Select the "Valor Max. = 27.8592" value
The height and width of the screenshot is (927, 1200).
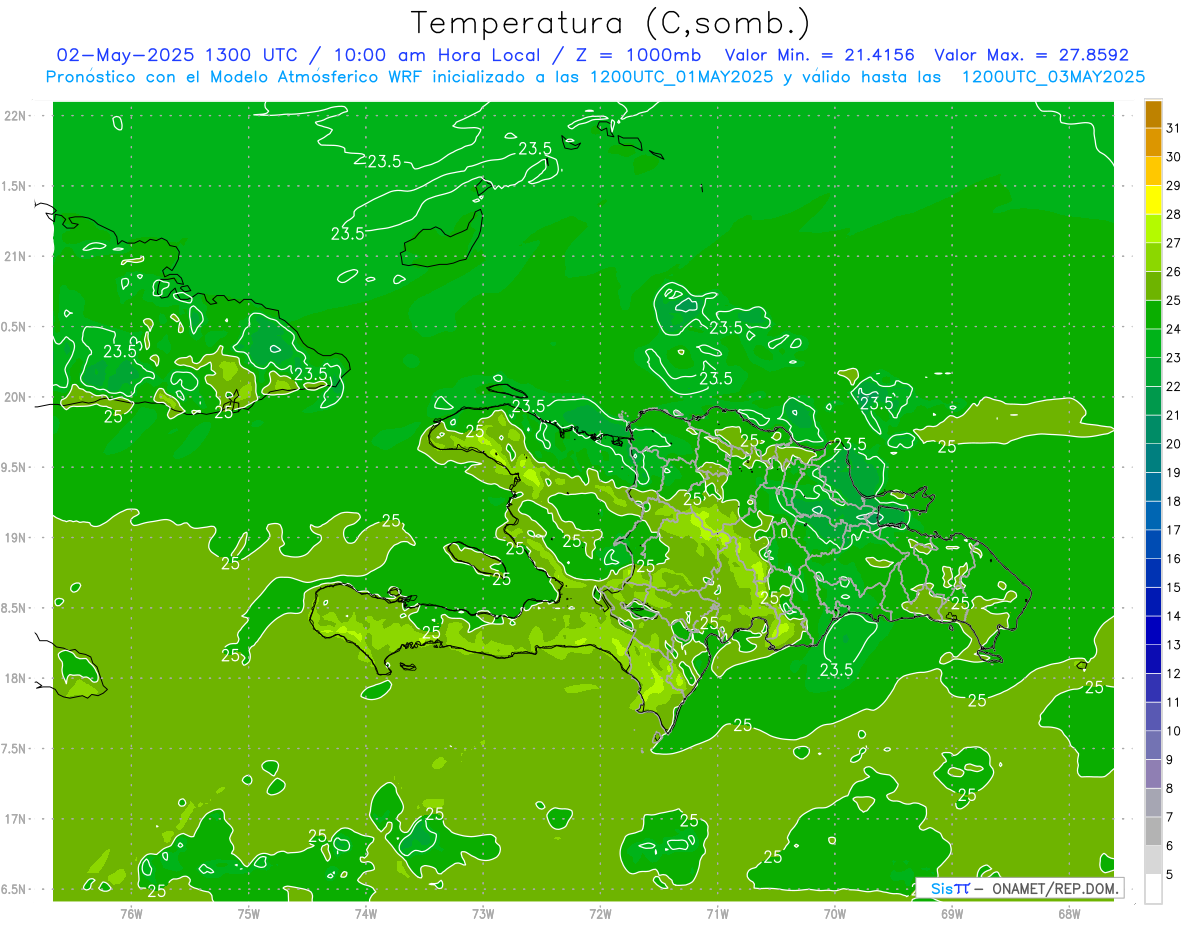click(x=1031, y=55)
